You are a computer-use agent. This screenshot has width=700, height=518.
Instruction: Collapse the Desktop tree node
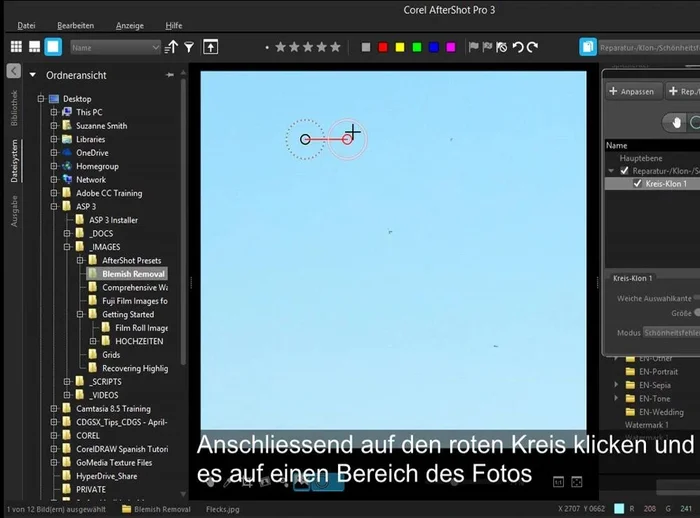coord(41,99)
